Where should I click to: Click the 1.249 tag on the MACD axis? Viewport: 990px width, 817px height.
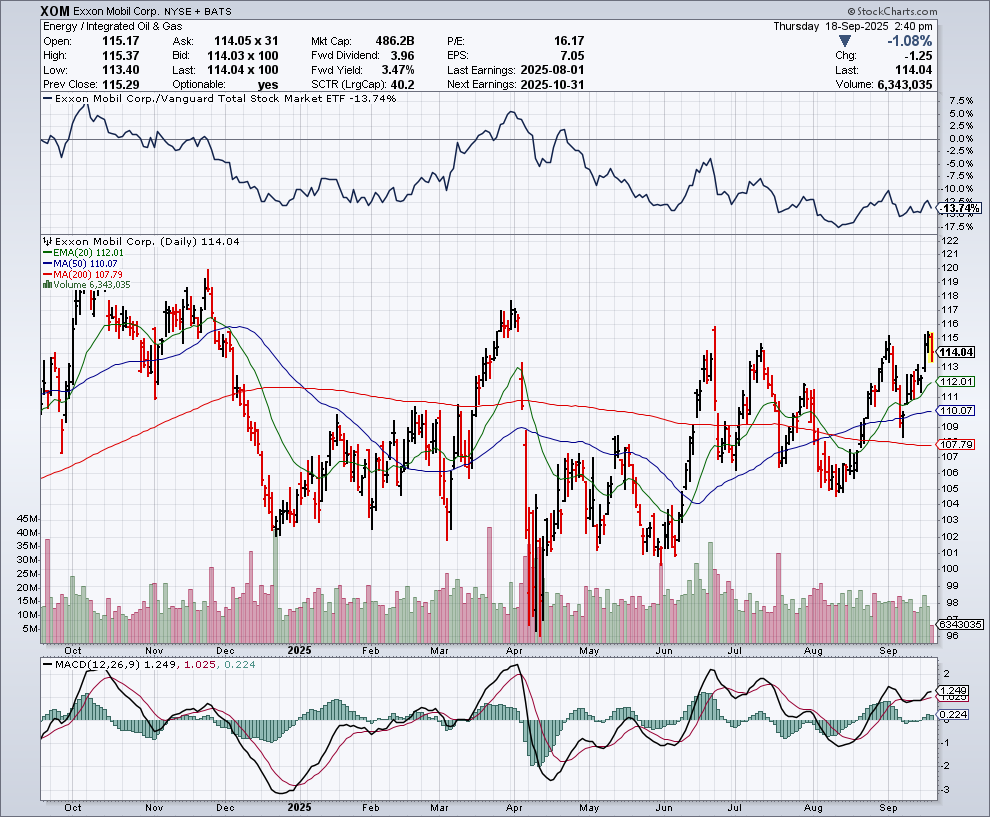(x=954, y=690)
